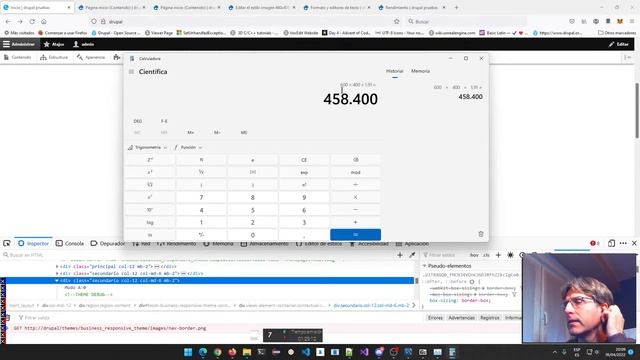
Task: Click the CE clear entry key
Action: tap(304, 160)
